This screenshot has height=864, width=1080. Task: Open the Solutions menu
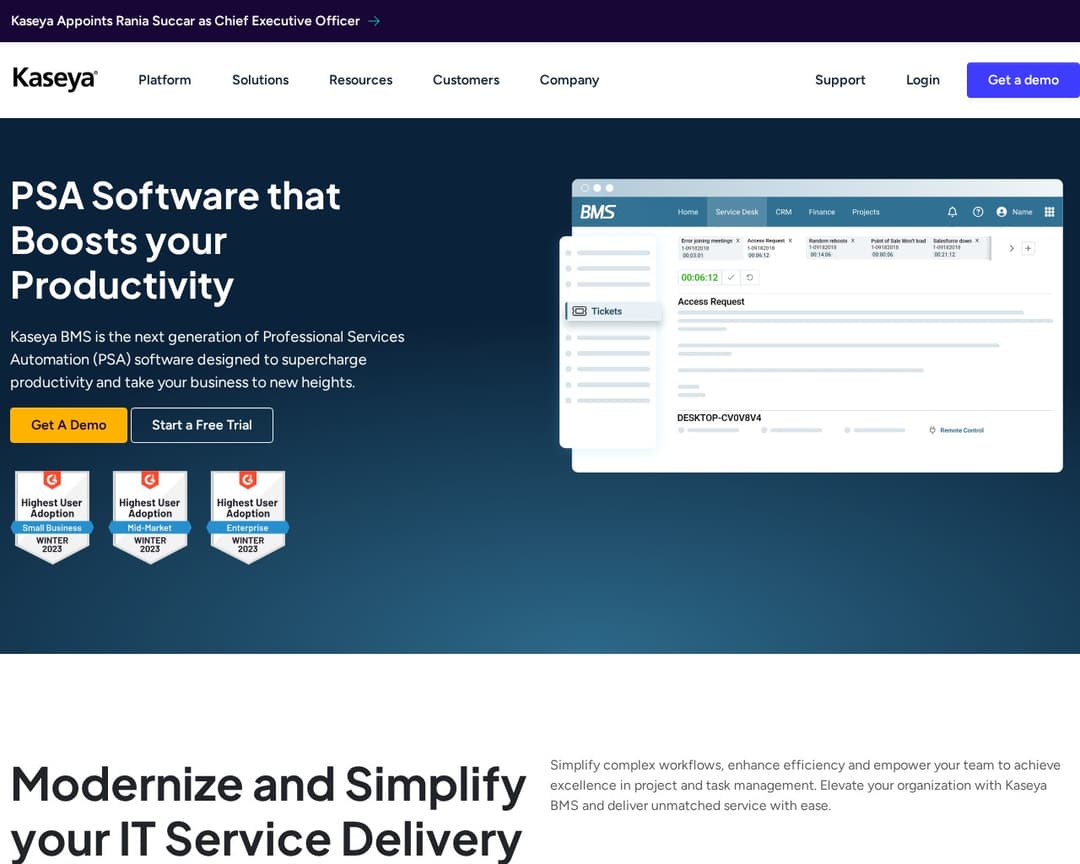tap(260, 80)
